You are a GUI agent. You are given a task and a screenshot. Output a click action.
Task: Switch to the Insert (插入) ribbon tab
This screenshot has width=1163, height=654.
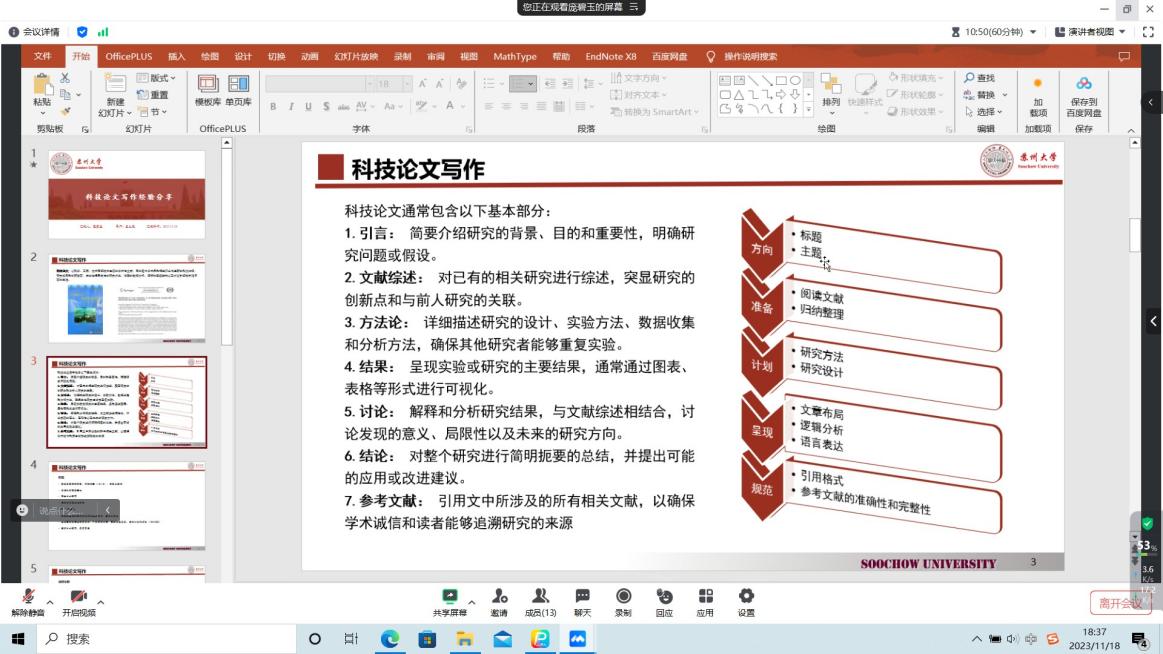point(176,57)
